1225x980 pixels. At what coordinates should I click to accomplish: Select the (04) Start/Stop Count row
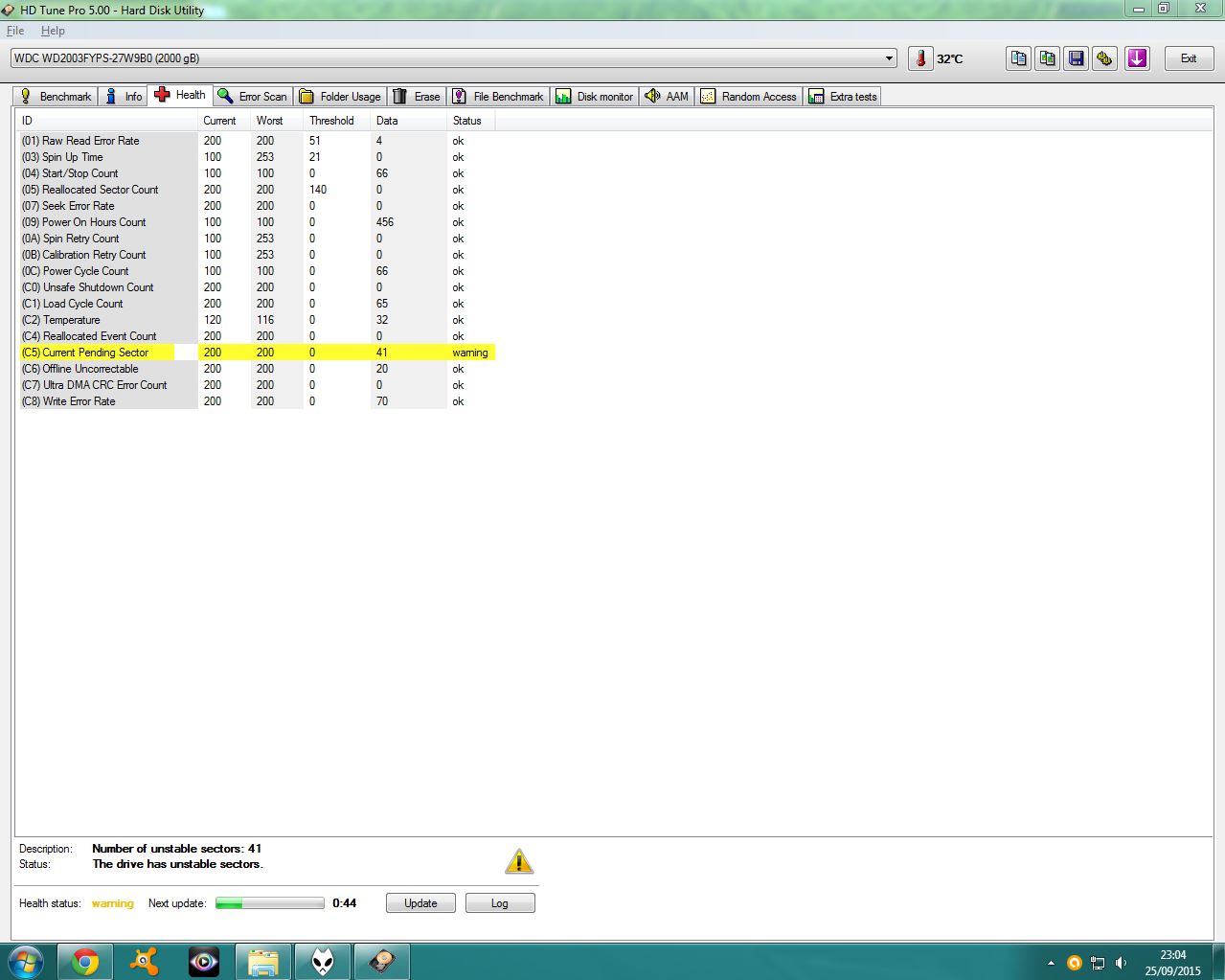[256, 173]
